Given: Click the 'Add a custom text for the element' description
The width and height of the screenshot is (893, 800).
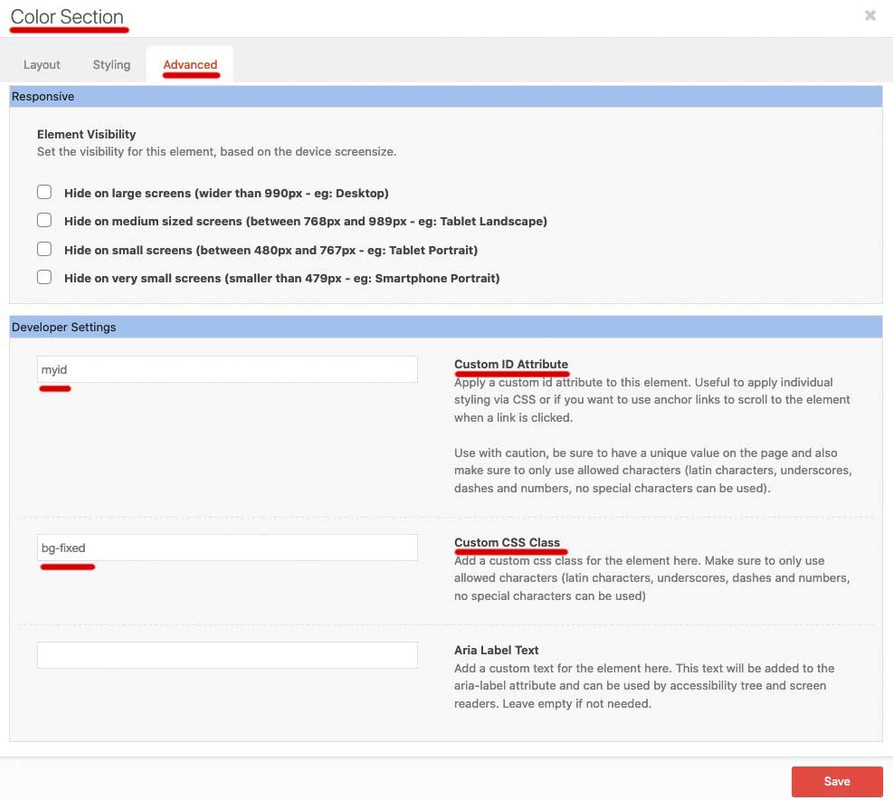Looking at the screenshot, I should click(644, 686).
